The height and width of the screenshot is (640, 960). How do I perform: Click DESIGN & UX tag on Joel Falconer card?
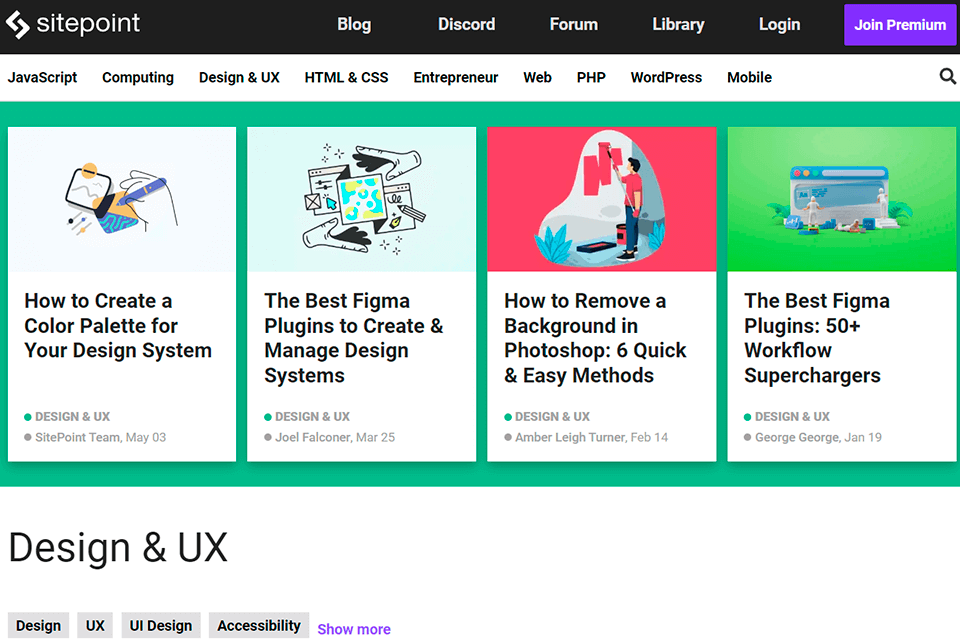pyautogui.click(x=312, y=417)
